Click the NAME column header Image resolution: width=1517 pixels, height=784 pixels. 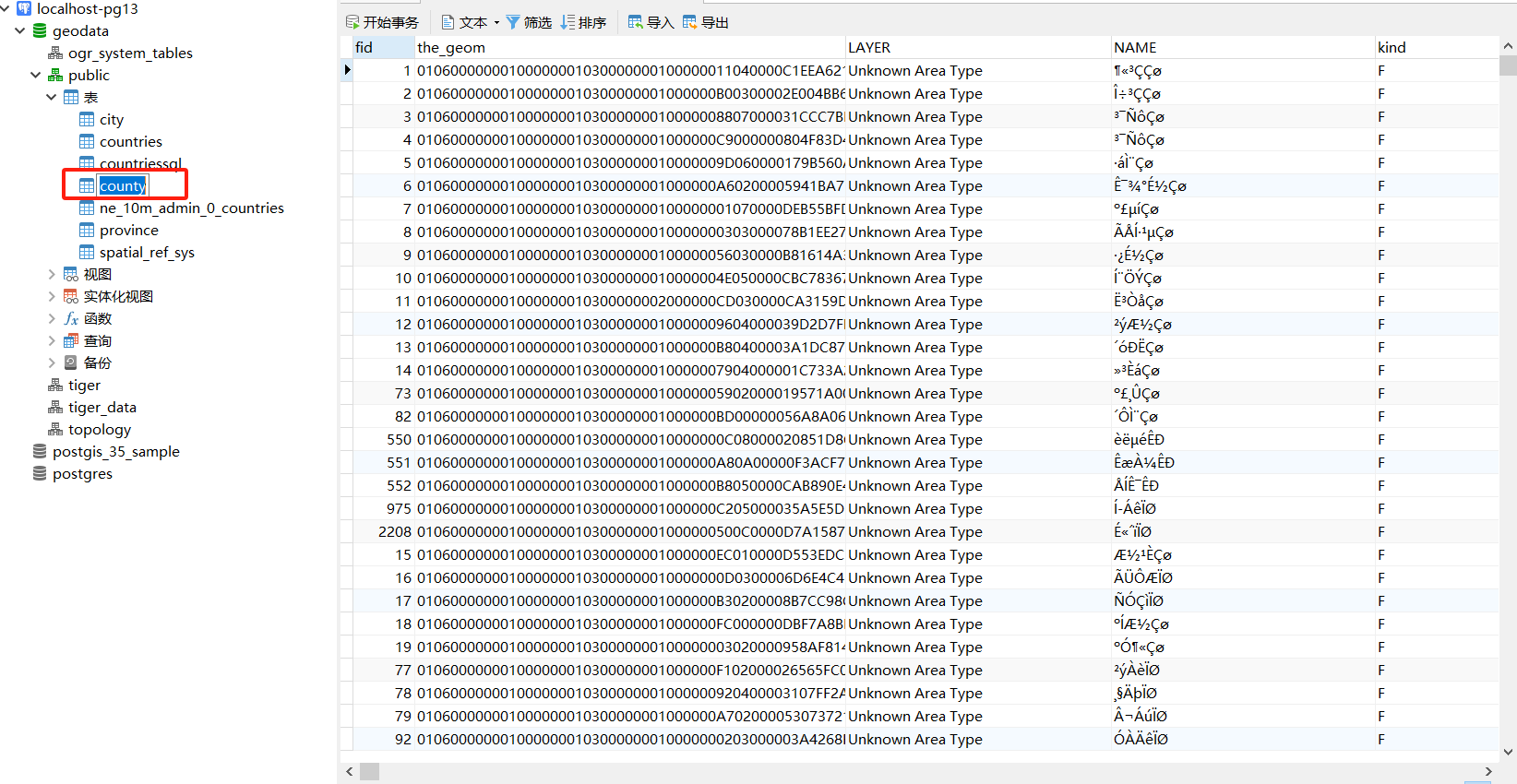pyautogui.click(x=1243, y=47)
